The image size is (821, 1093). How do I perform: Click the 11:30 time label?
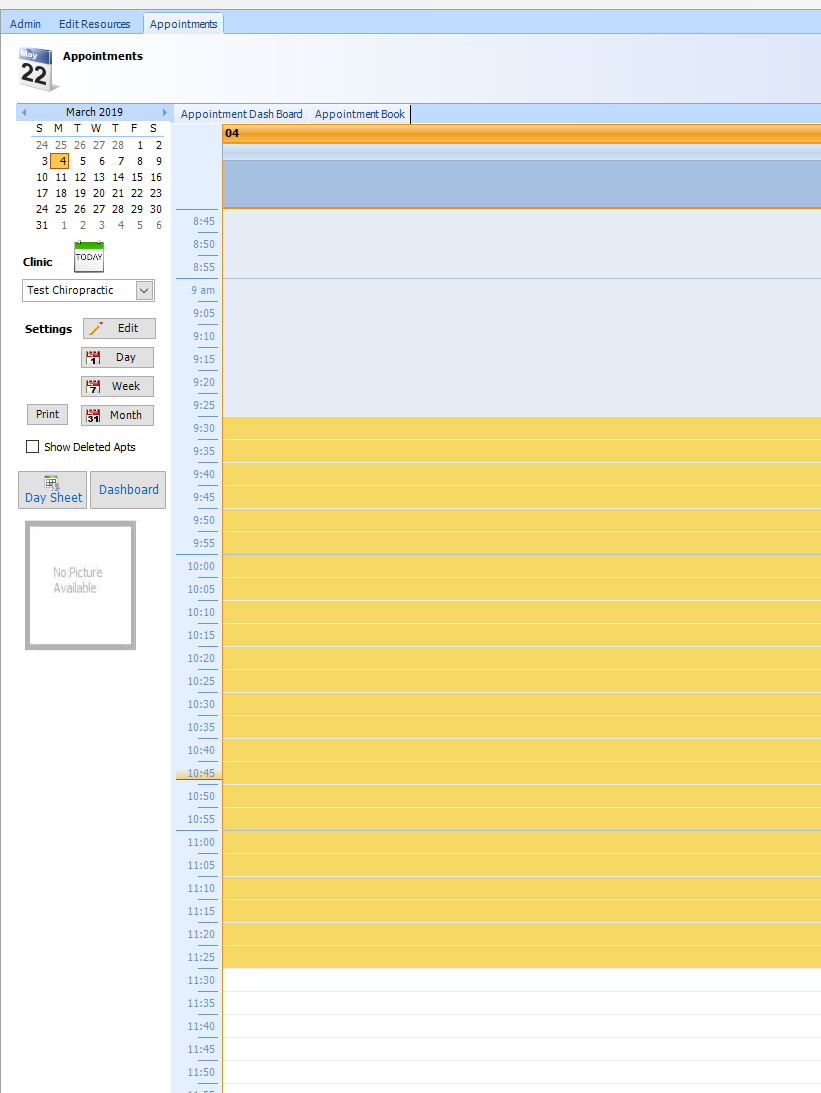201,980
